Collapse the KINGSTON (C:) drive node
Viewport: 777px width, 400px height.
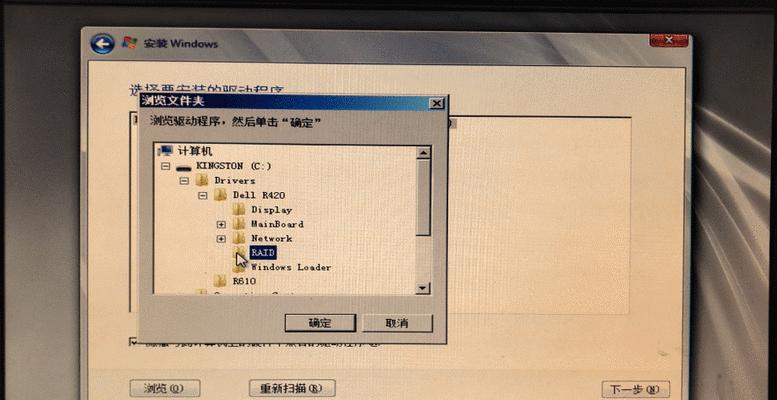[x=166, y=167]
